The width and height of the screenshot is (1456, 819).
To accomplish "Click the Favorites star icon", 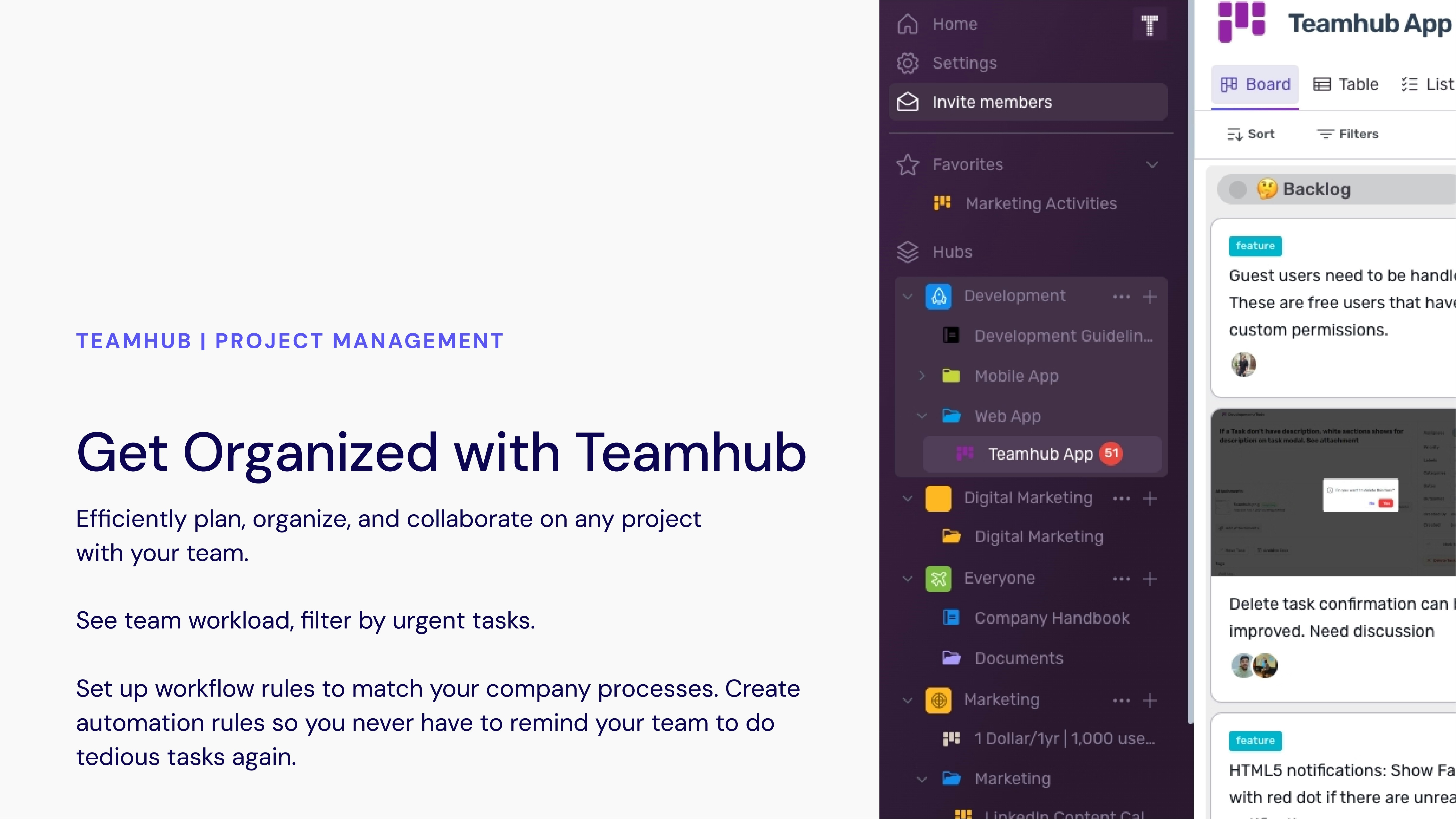I will [908, 164].
